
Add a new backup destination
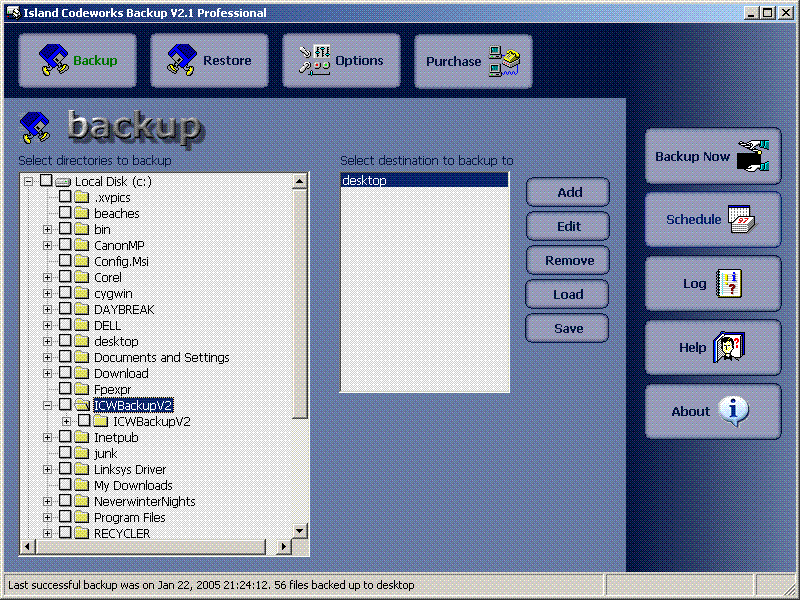(x=568, y=192)
